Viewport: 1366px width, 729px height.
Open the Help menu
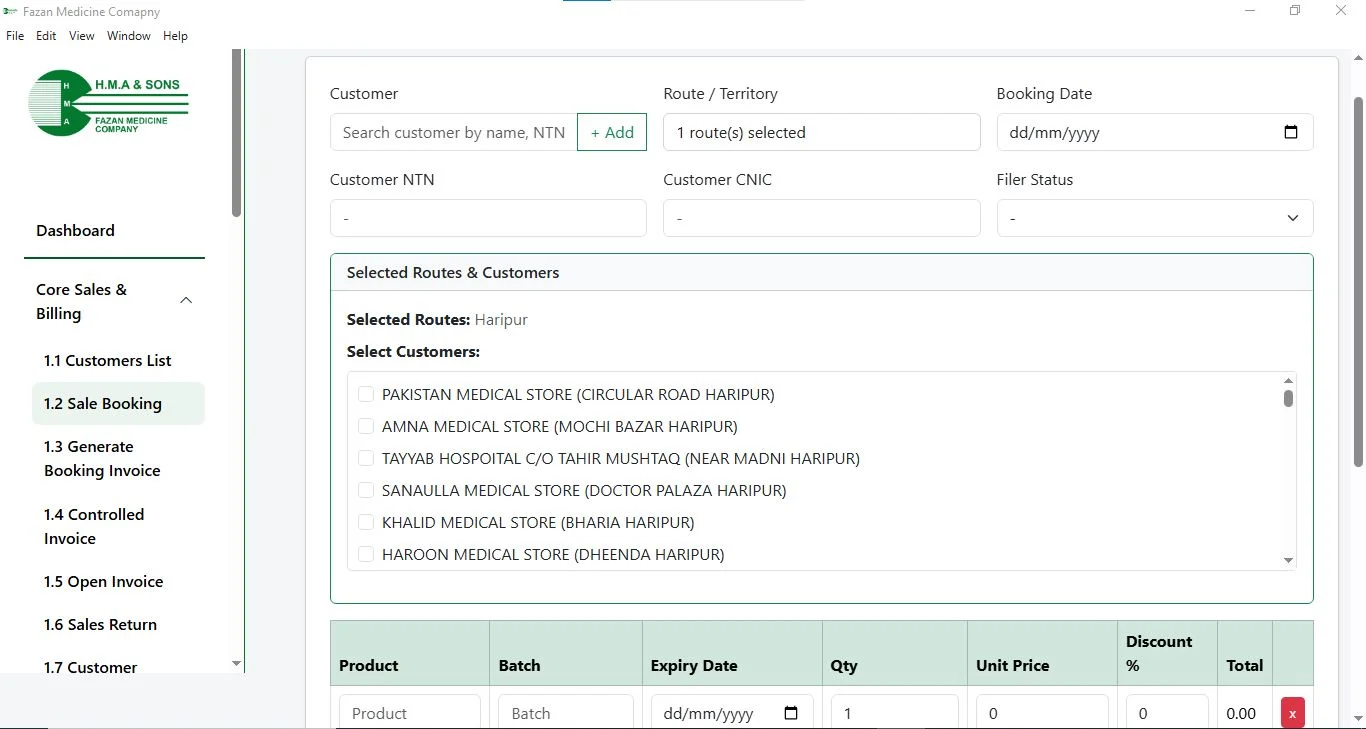click(x=175, y=36)
